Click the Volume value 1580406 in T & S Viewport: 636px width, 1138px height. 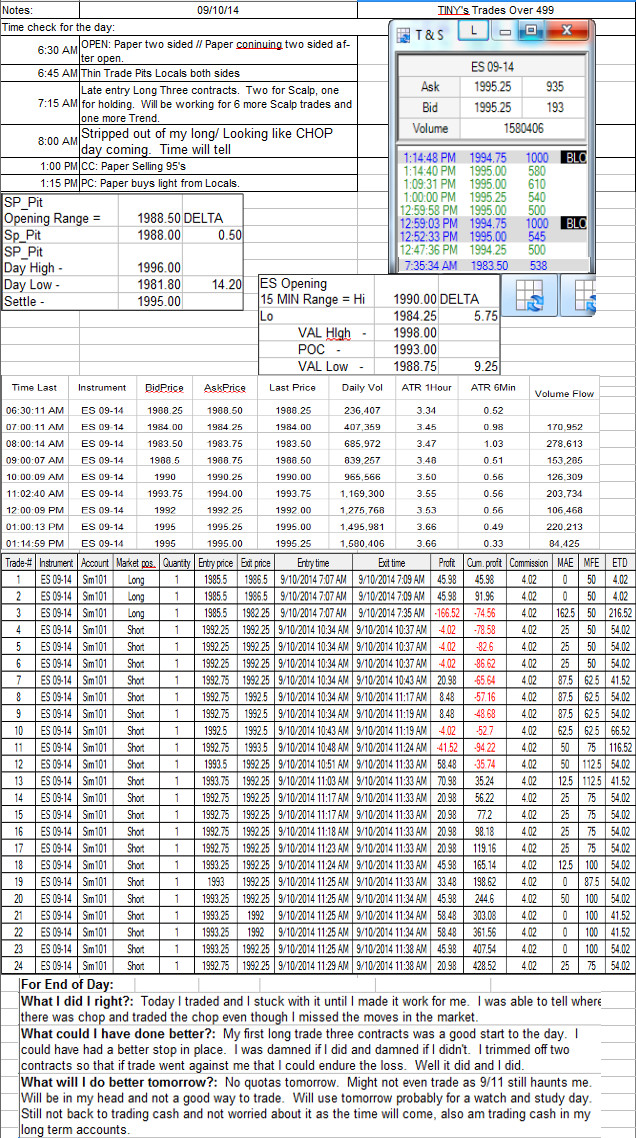pyautogui.click(x=522, y=128)
